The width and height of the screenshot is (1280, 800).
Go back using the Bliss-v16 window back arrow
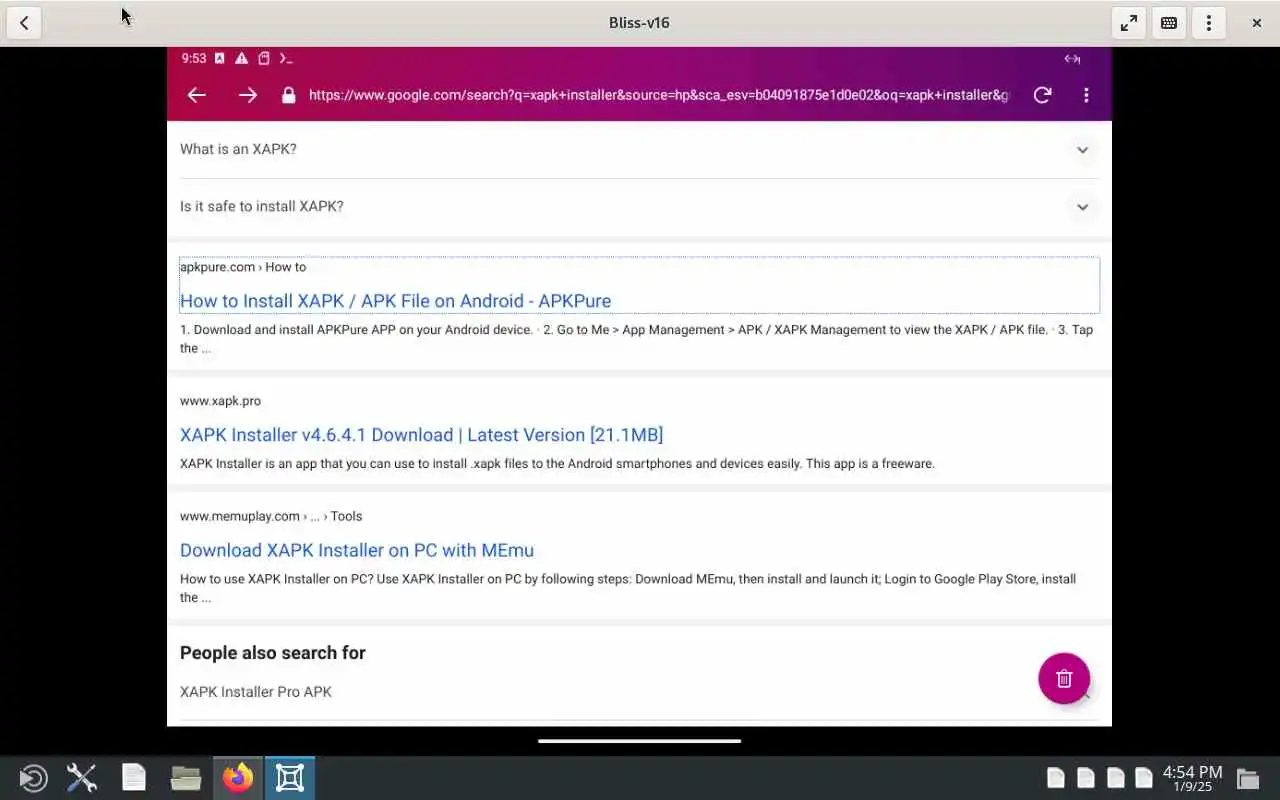24,23
